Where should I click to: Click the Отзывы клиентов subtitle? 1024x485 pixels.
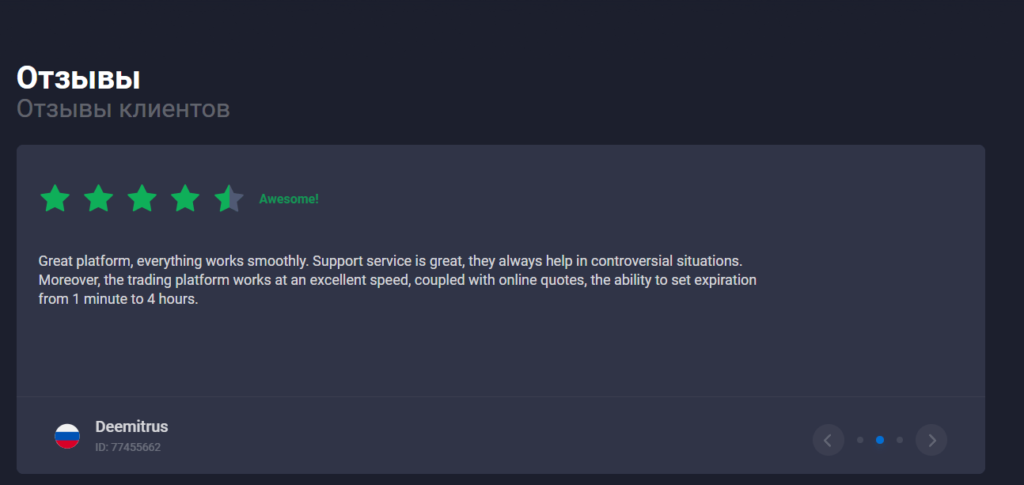coord(123,109)
